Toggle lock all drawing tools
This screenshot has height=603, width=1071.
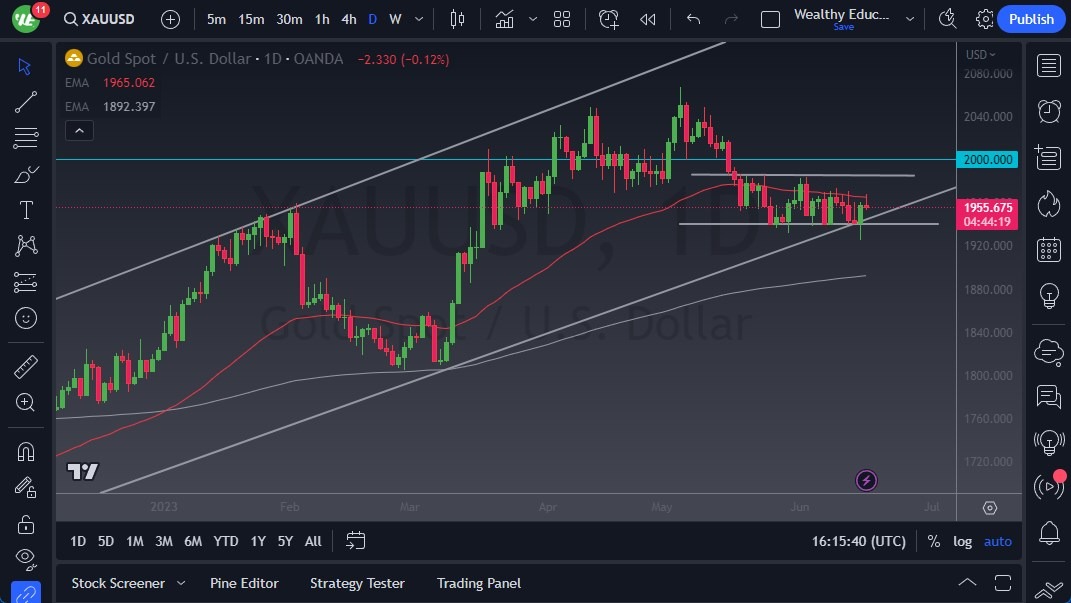tap(25, 524)
